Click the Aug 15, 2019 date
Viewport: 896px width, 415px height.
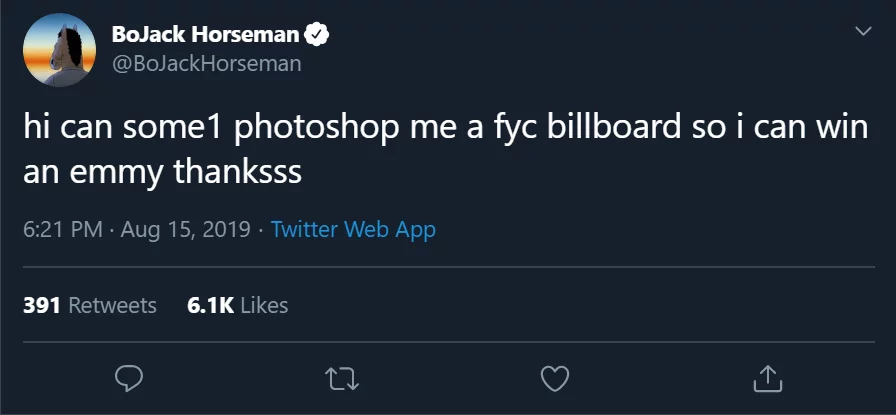point(186,229)
